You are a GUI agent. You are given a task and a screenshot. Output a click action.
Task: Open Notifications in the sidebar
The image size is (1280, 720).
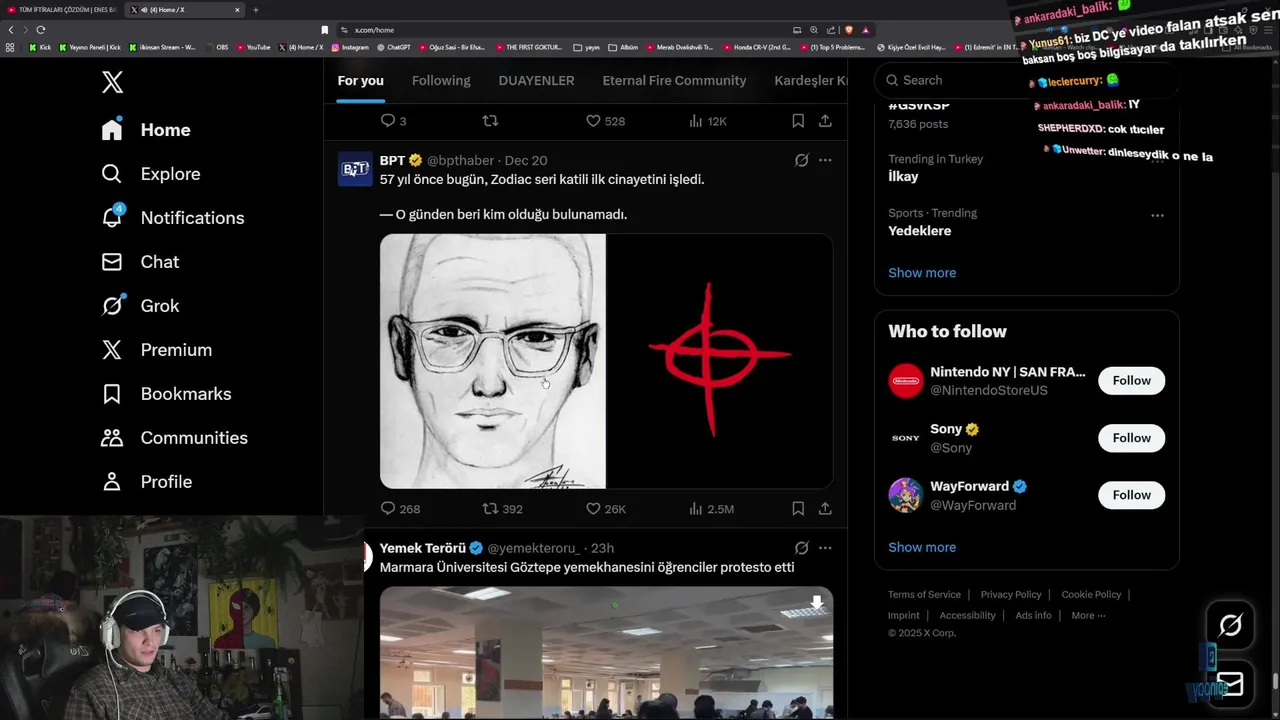point(173,218)
